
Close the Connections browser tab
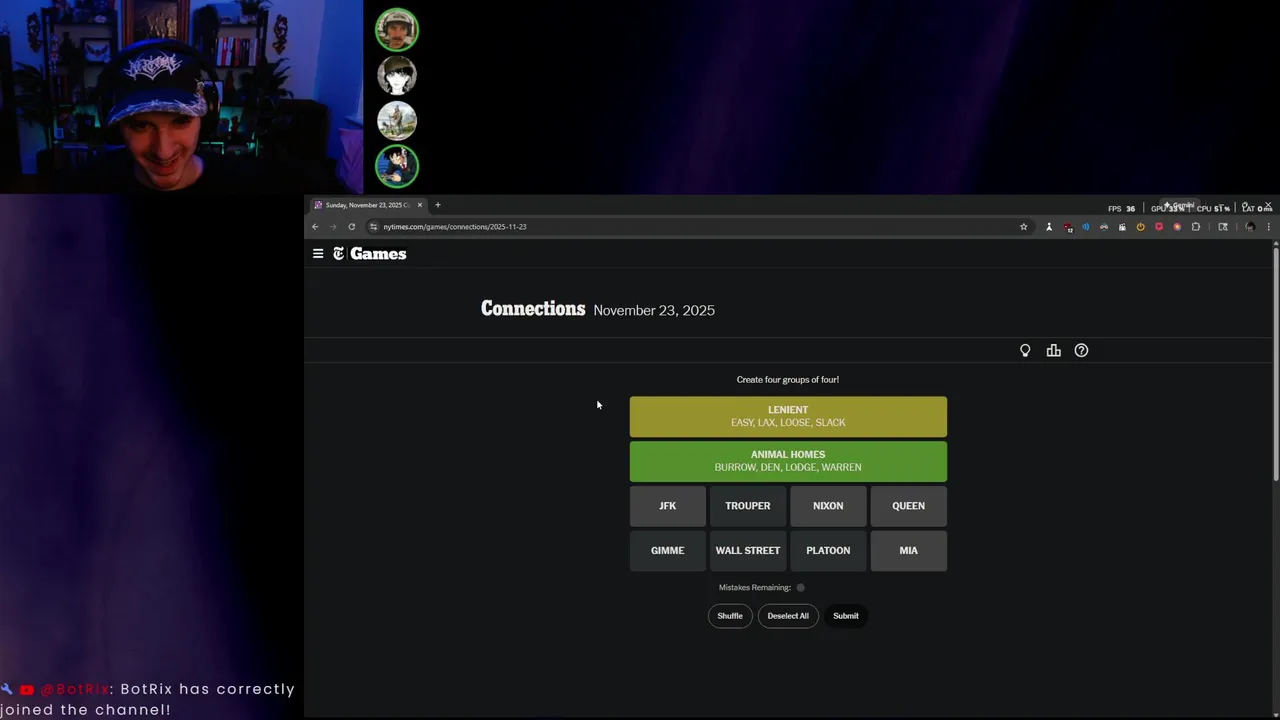click(x=420, y=205)
